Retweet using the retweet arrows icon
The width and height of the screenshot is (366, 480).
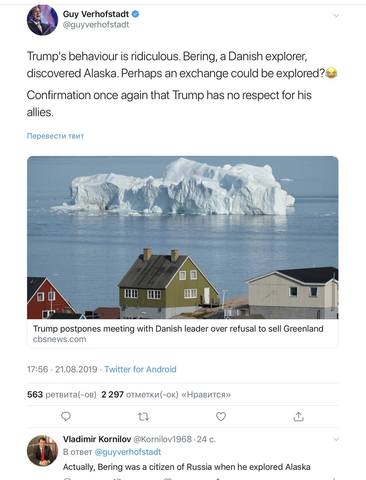pos(143,416)
